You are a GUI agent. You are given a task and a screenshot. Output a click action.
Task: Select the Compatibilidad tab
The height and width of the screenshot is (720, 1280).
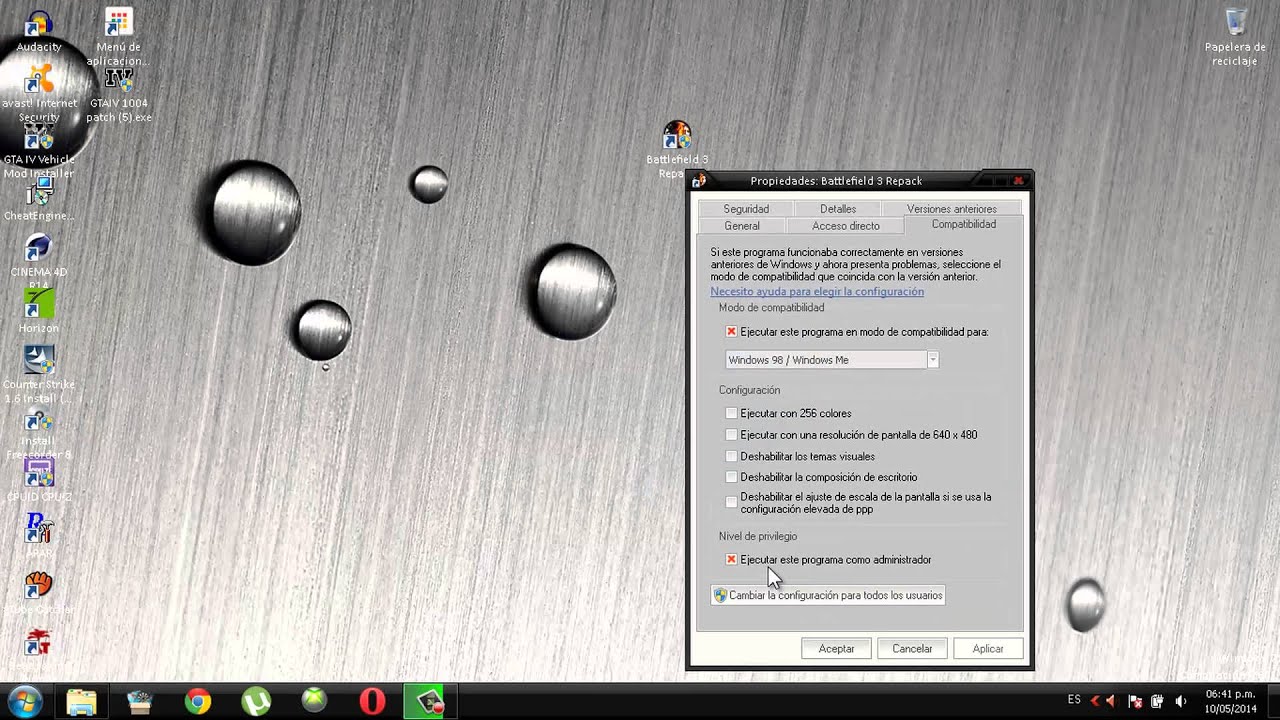[964, 225]
